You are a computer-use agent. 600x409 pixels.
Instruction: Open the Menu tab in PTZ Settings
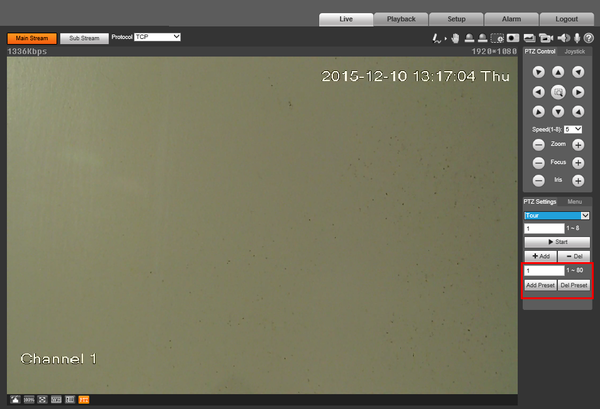pos(574,202)
